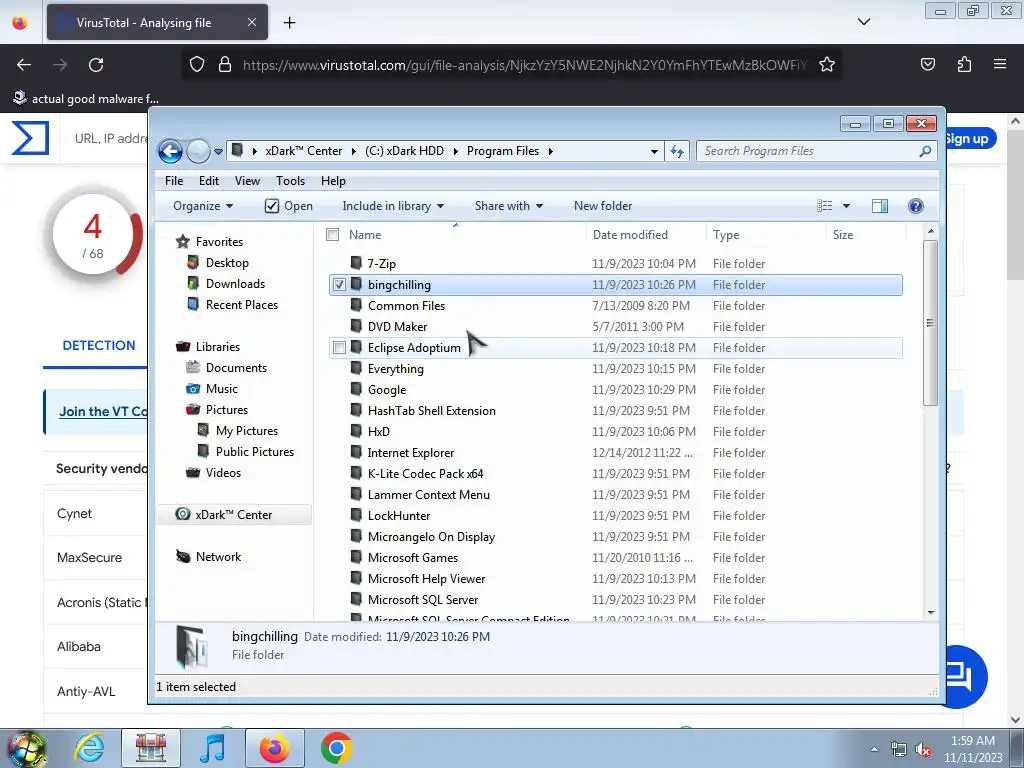
Task: Open the View menu
Action: [x=248, y=181]
